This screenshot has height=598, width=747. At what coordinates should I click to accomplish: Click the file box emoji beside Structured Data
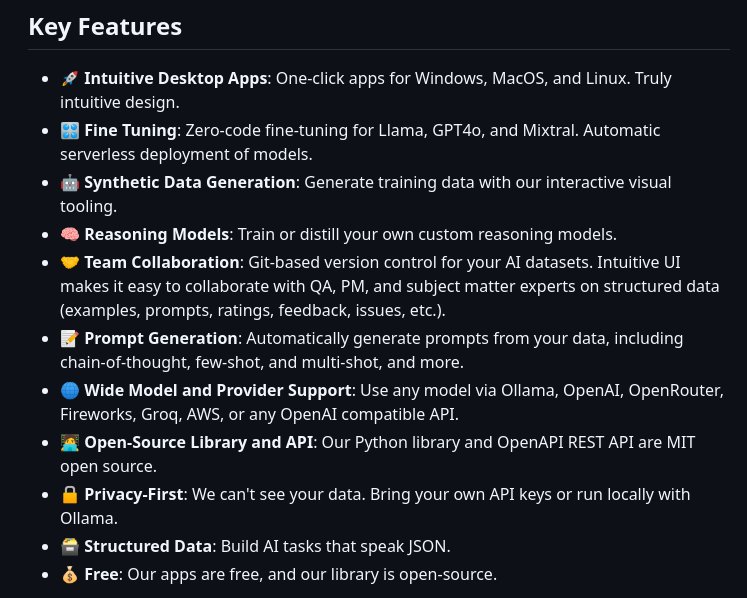click(70, 546)
